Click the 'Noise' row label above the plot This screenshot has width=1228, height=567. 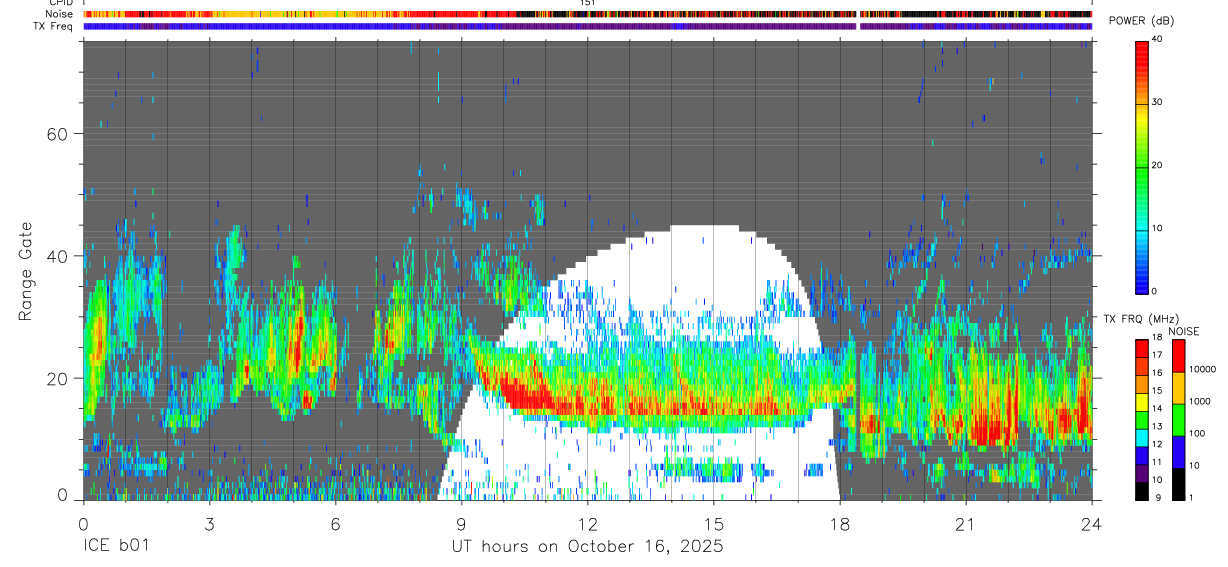(57, 14)
